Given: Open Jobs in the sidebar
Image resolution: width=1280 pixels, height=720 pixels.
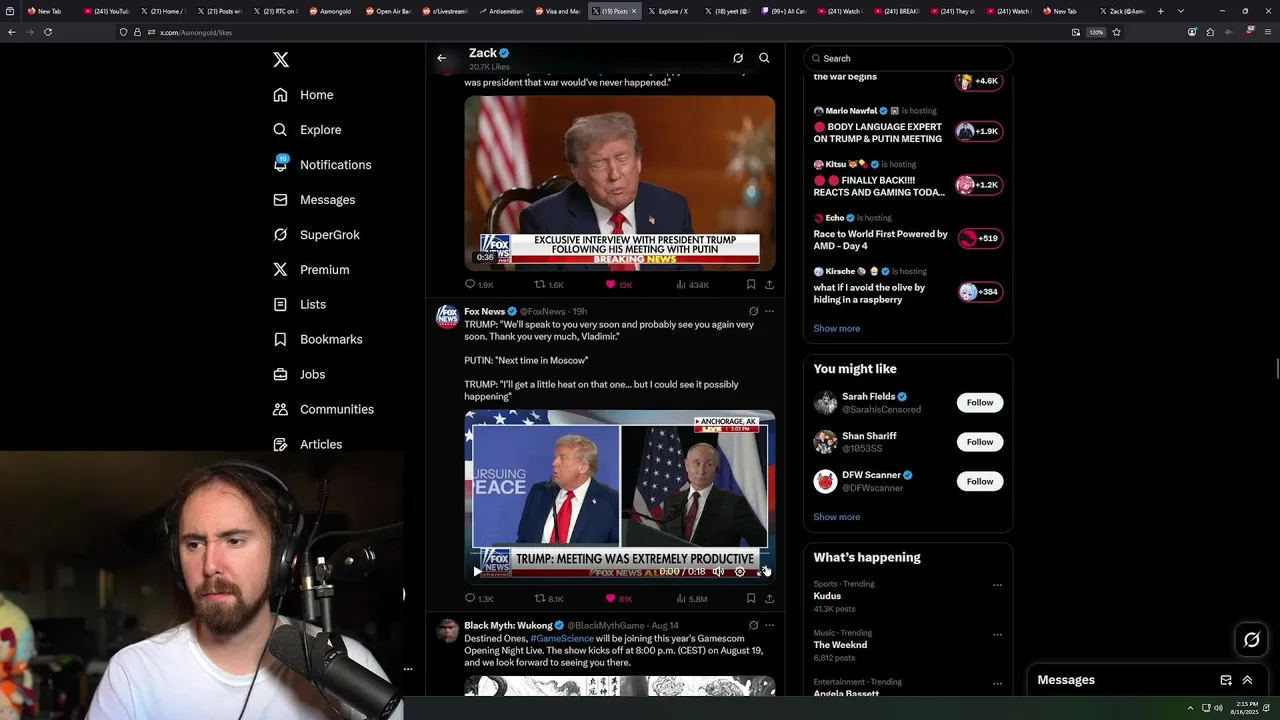Looking at the screenshot, I should tap(299, 375).
